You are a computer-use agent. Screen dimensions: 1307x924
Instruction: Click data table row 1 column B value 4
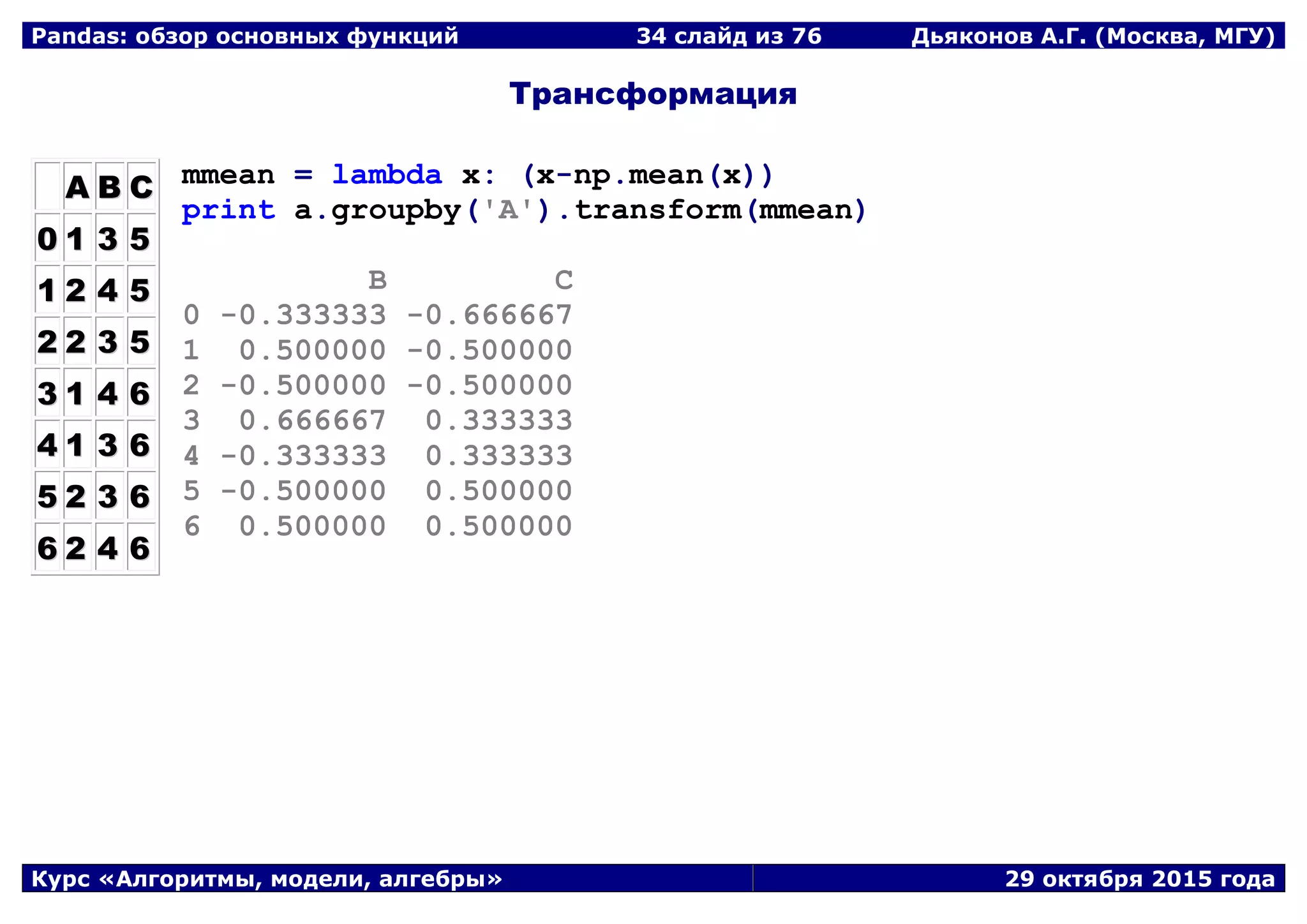coord(109,290)
